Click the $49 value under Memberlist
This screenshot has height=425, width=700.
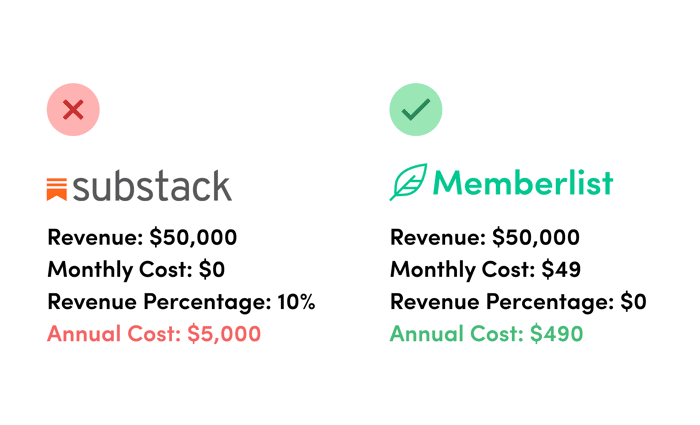click(561, 269)
